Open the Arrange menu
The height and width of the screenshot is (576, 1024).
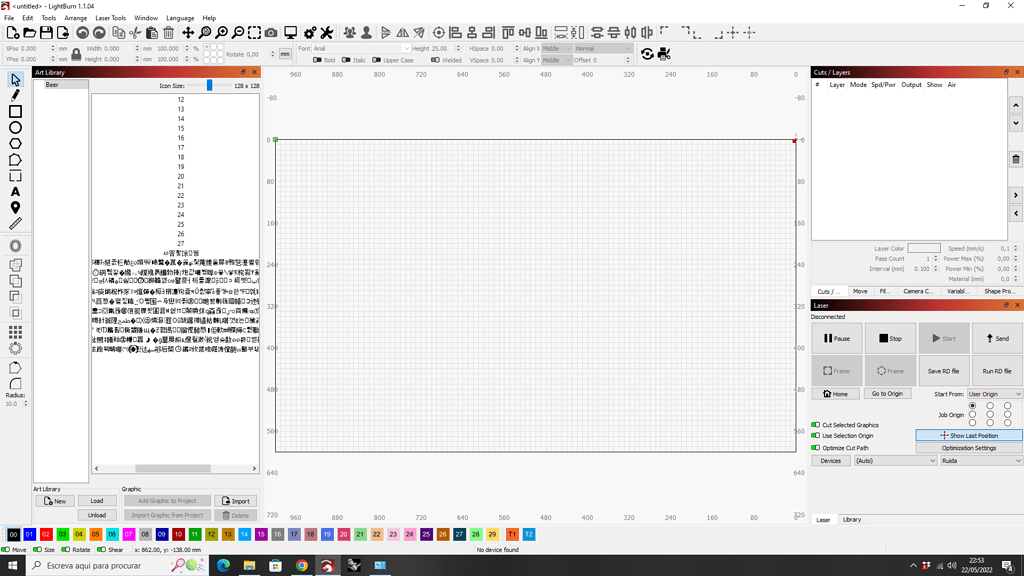(x=76, y=18)
